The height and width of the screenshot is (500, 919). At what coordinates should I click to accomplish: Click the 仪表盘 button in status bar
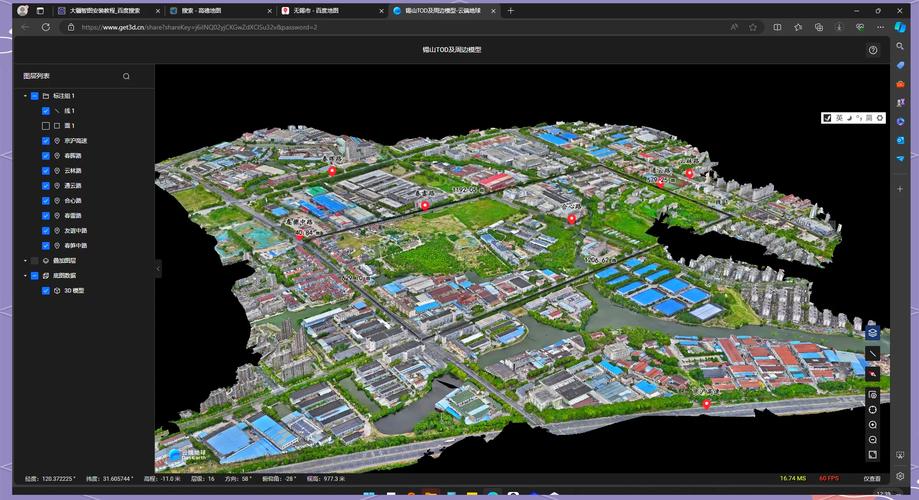[x=871, y=478]
